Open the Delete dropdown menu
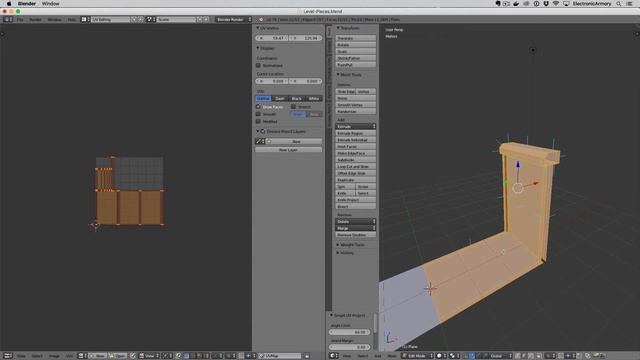Viewport: 640px width, 360px height. [356, 222]
